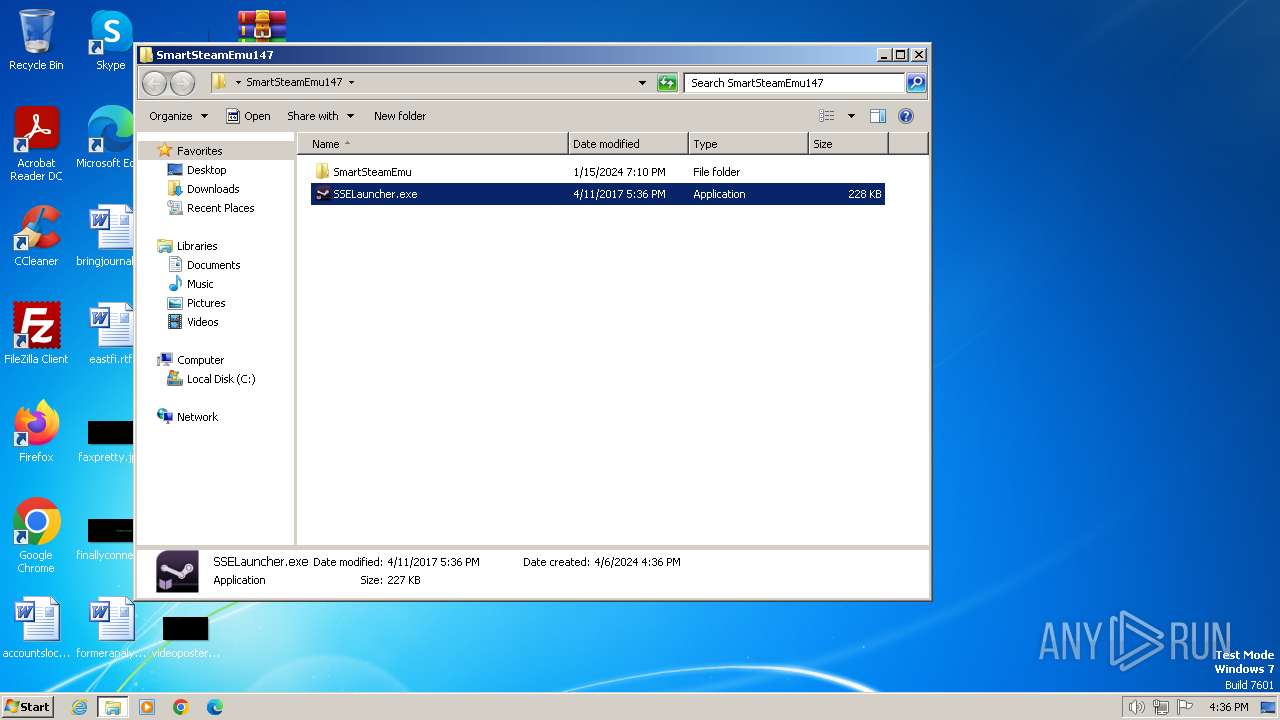The width and height of the screenshot is (1280, 720).
Task: Launch Firefox from the desktop
Action: [x=36, y=431]
